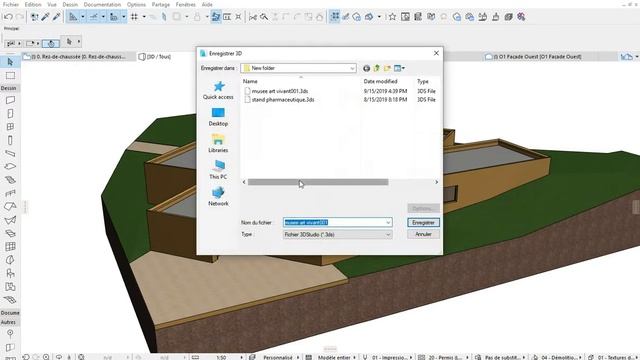Expand arrow tool geometry options dropdown

(x=78, y=42)
